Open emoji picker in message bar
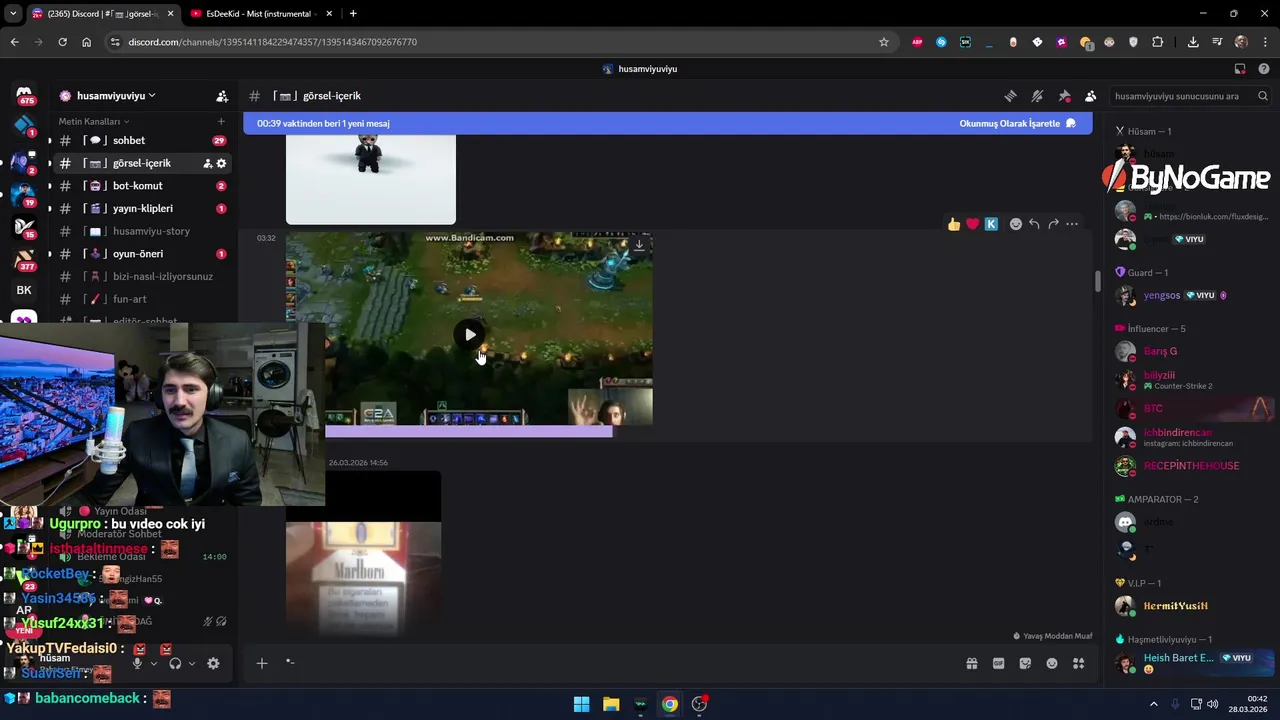 (1052, 663)
